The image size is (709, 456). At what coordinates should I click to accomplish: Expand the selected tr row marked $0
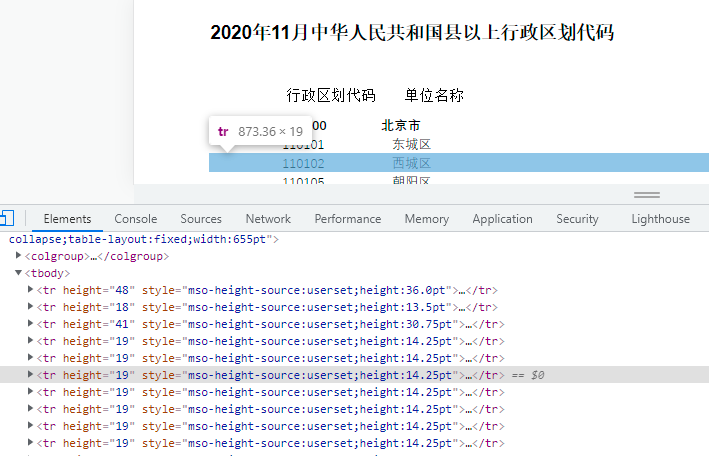[30, 375]
